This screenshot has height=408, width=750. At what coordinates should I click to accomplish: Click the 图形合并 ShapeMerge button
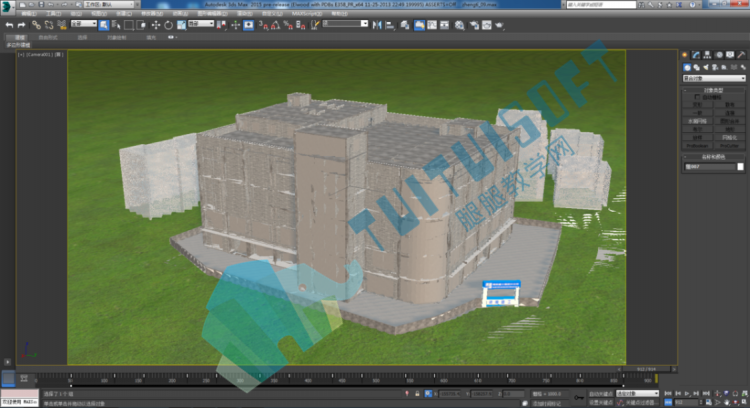(x=729, y=121)
